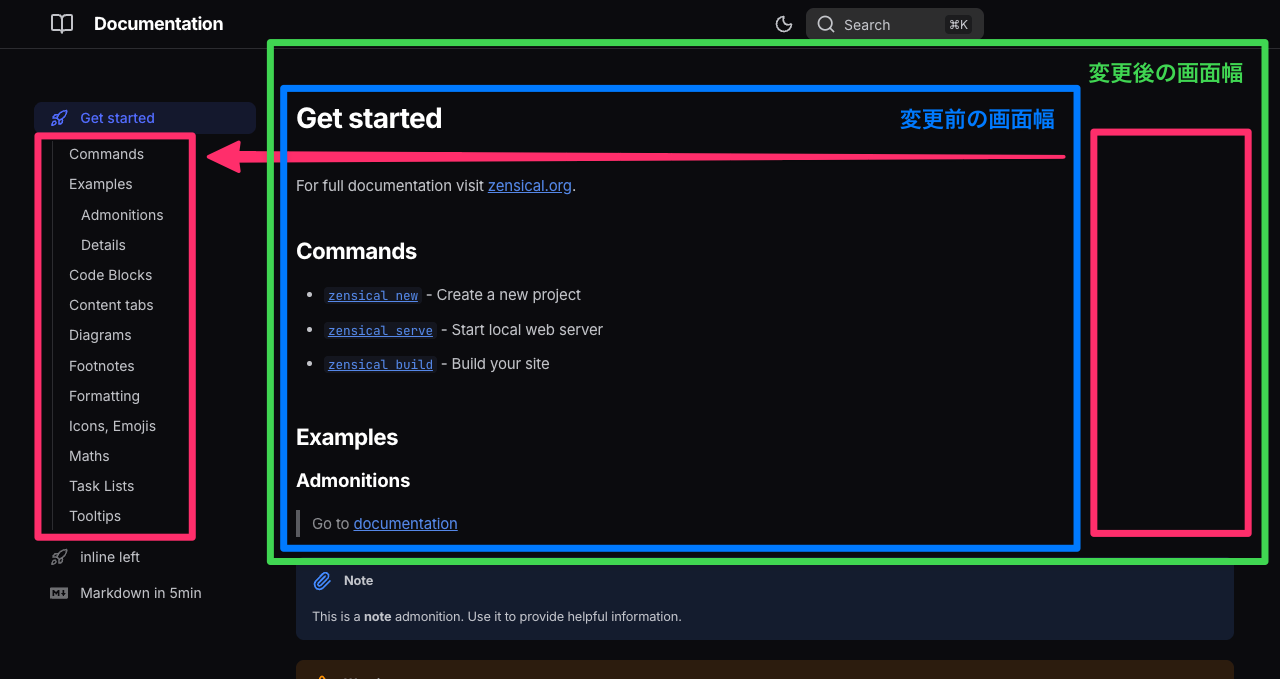Click the rocket icon beside Get started
This screenshot has height=679, width=1280.
60,118
